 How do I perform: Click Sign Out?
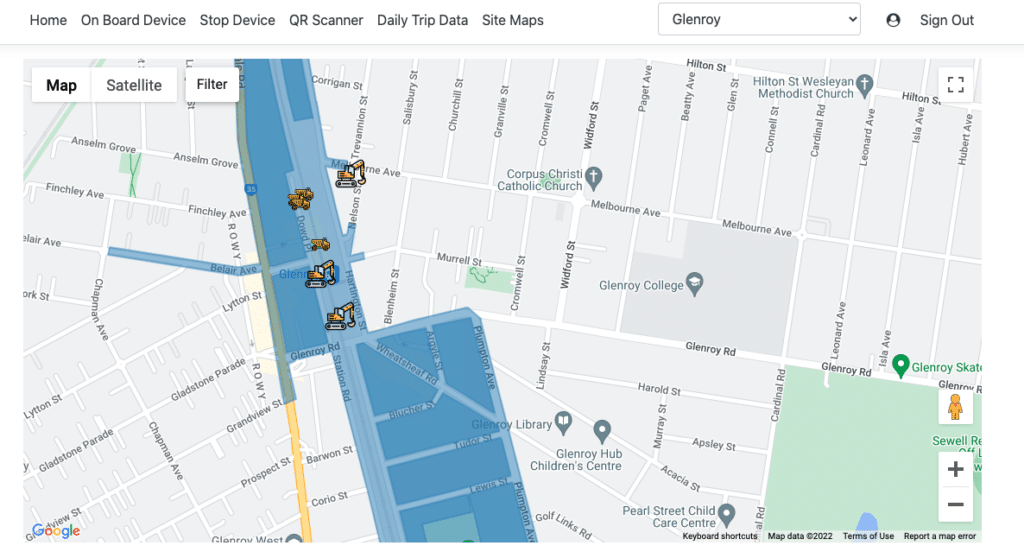[946, 20]
